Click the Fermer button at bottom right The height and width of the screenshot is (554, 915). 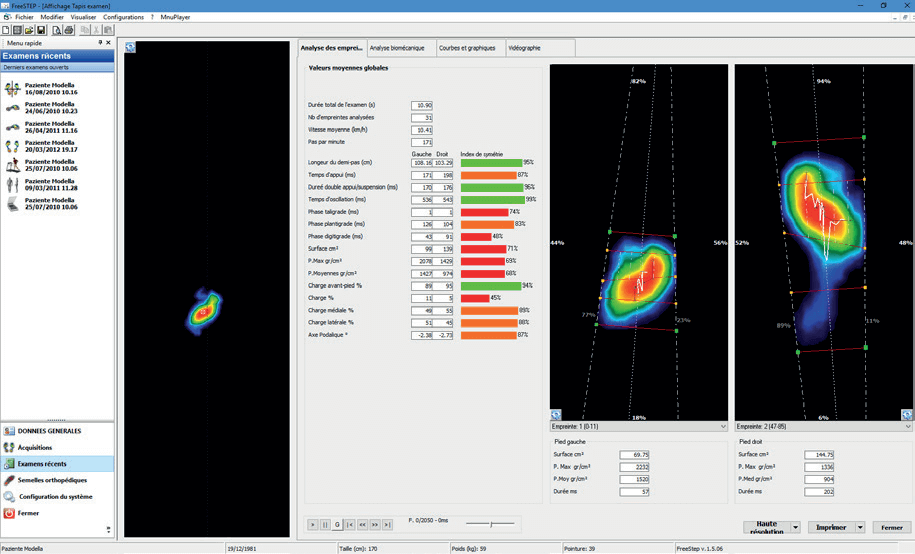coord(891,527)
